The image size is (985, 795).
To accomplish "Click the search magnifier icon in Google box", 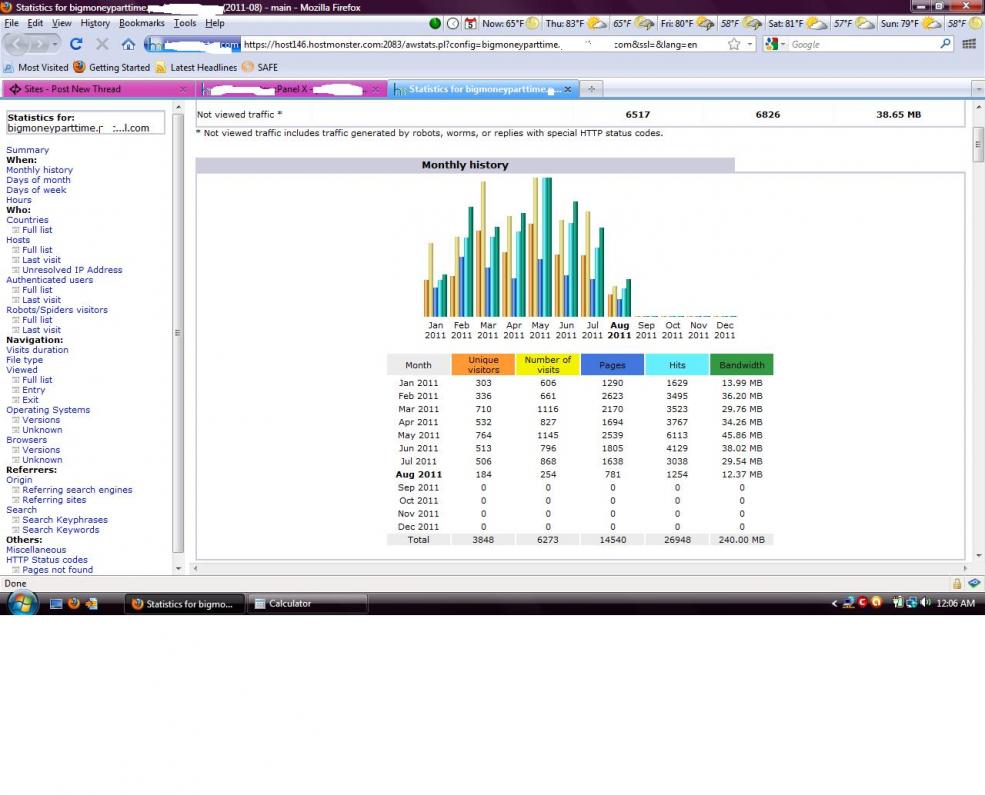I will [945, 44].
